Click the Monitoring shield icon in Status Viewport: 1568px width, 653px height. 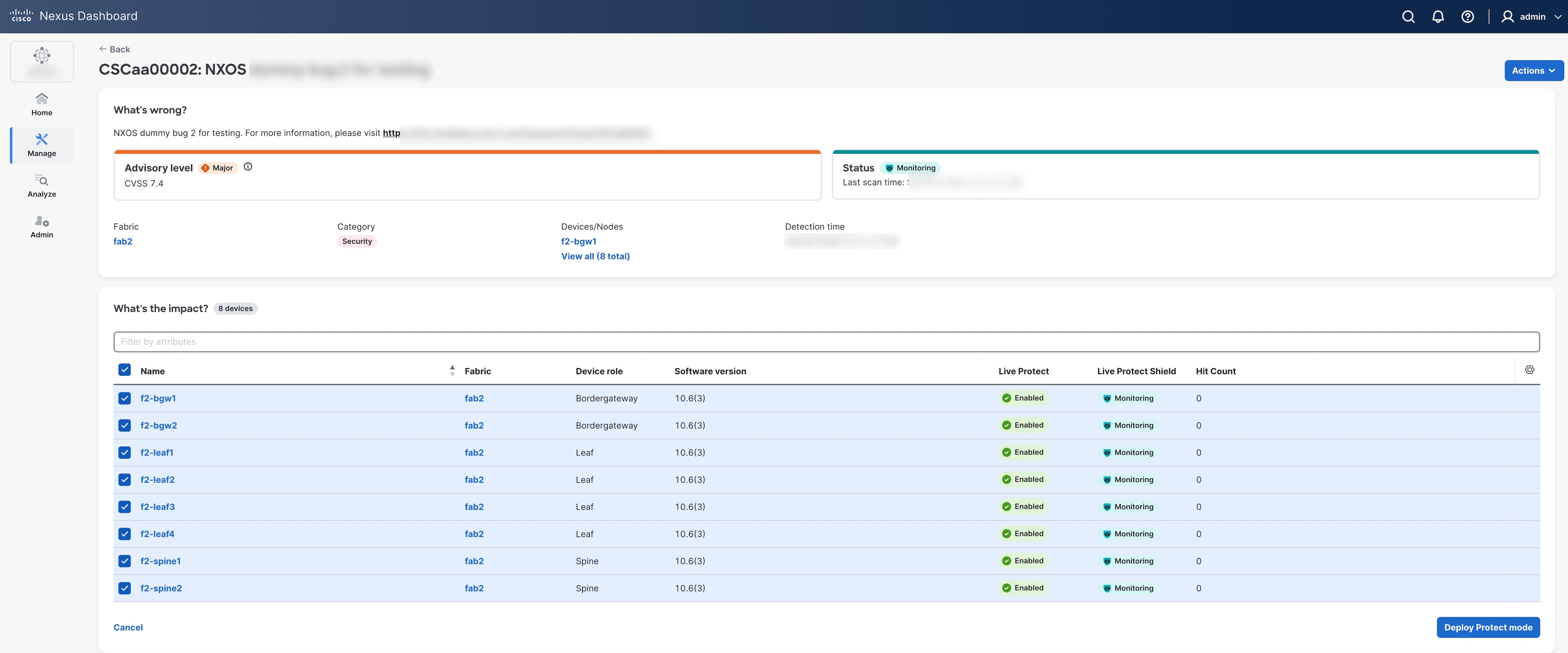click(x=889, y=168)
